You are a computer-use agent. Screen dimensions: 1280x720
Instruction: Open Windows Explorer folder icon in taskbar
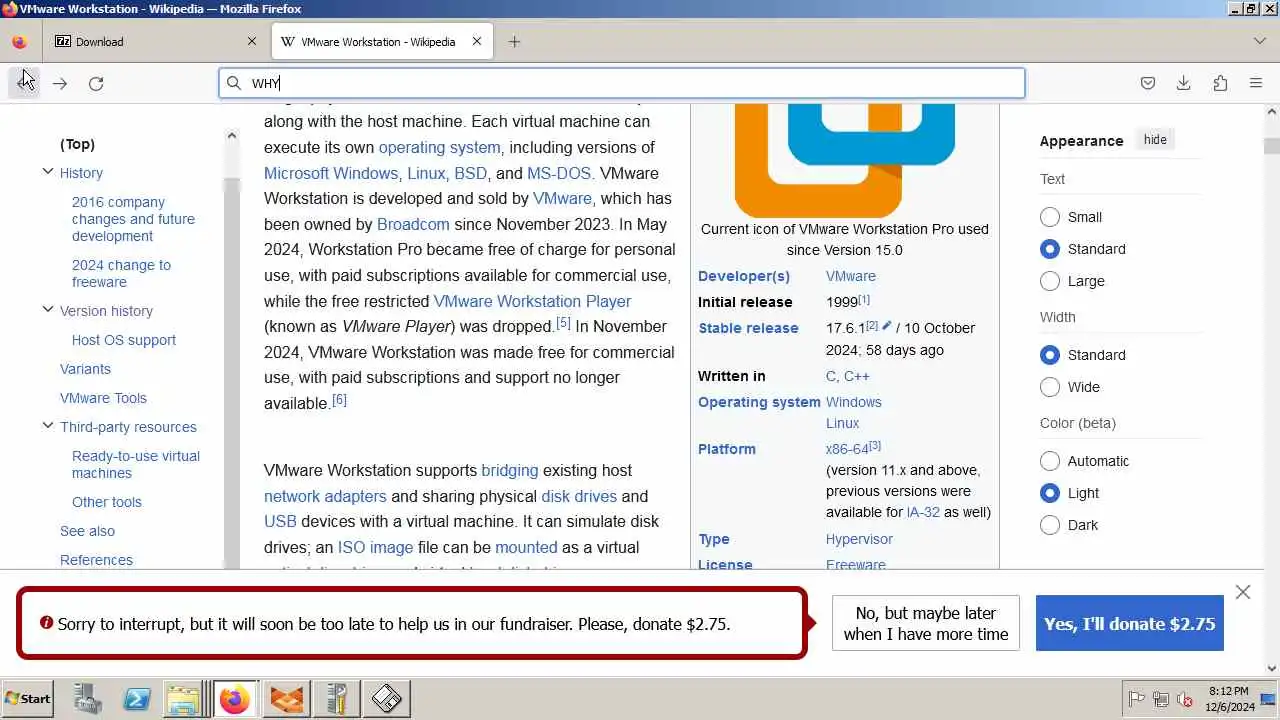point(185,698)
